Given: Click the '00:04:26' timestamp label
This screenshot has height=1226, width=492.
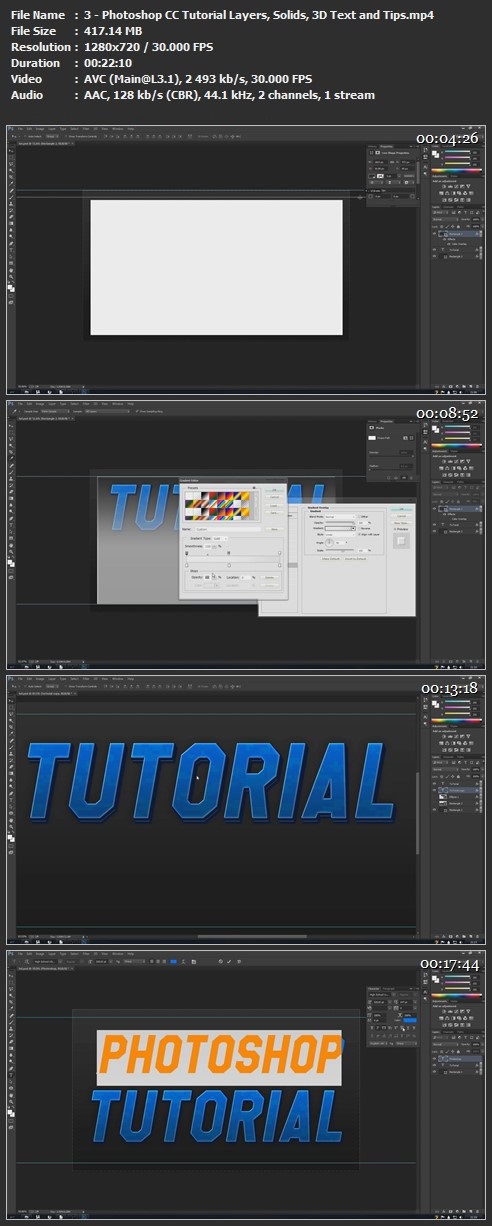Looking at the screenshot, I should click(449, 138).
